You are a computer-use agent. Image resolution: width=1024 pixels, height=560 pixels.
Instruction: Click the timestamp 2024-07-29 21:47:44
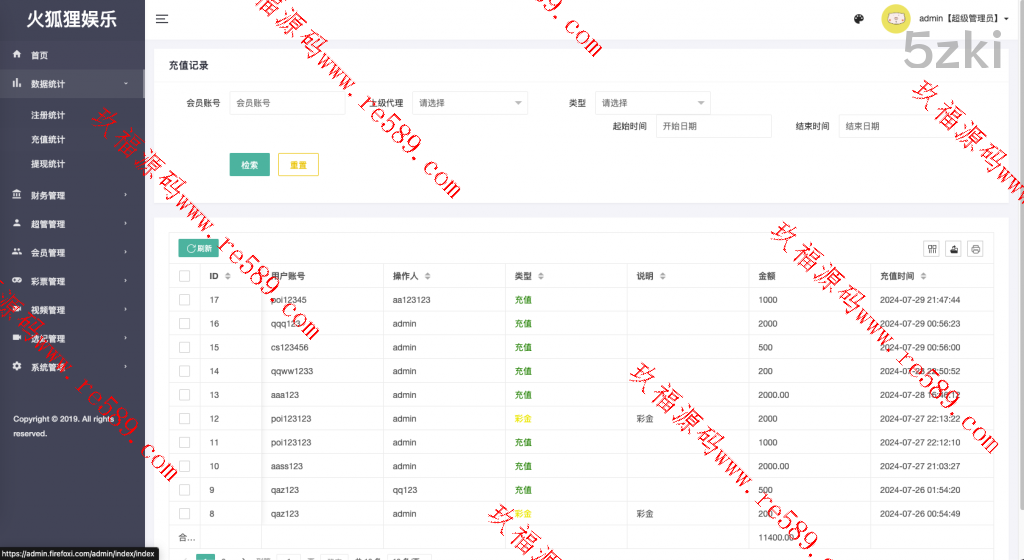(x=920, y=300)
